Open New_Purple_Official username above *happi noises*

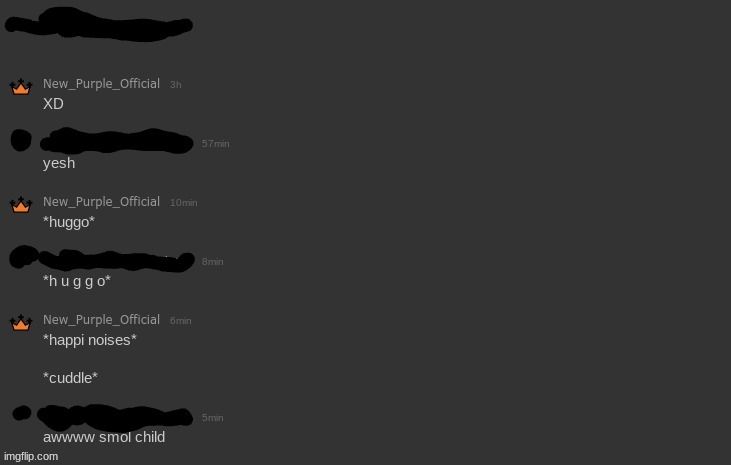tap(101, 319)
